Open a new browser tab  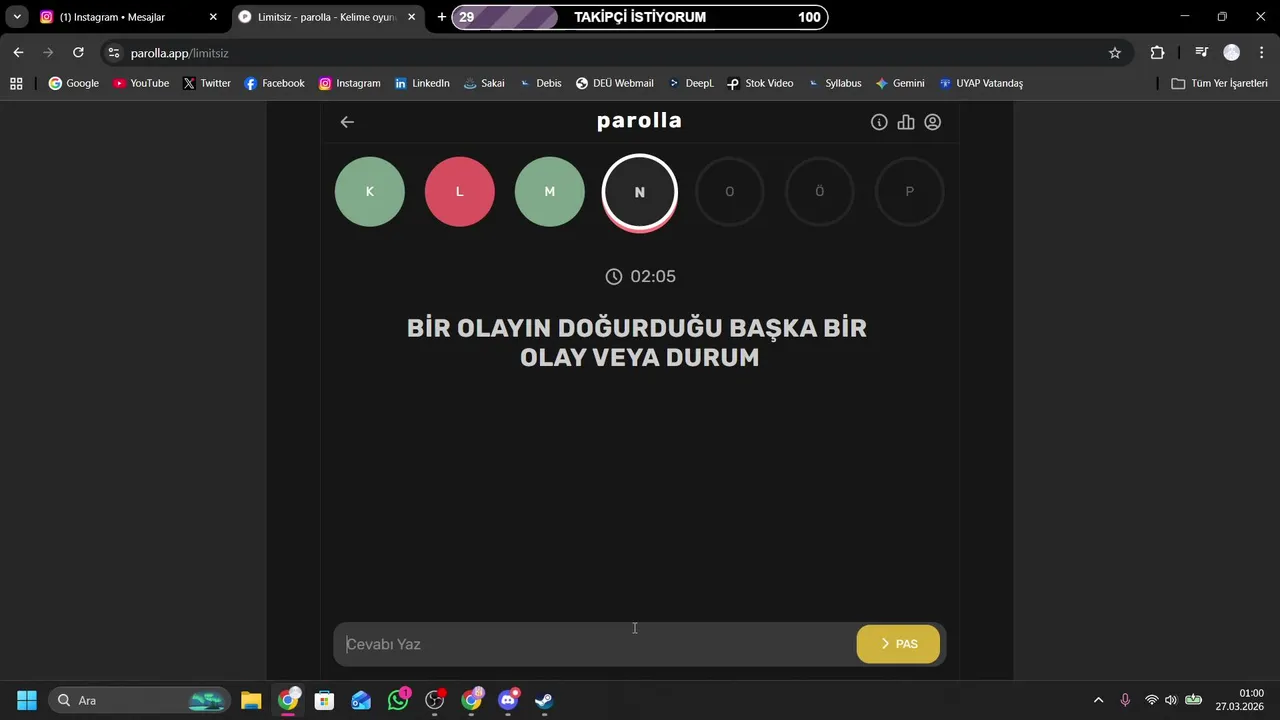[442, 17]
